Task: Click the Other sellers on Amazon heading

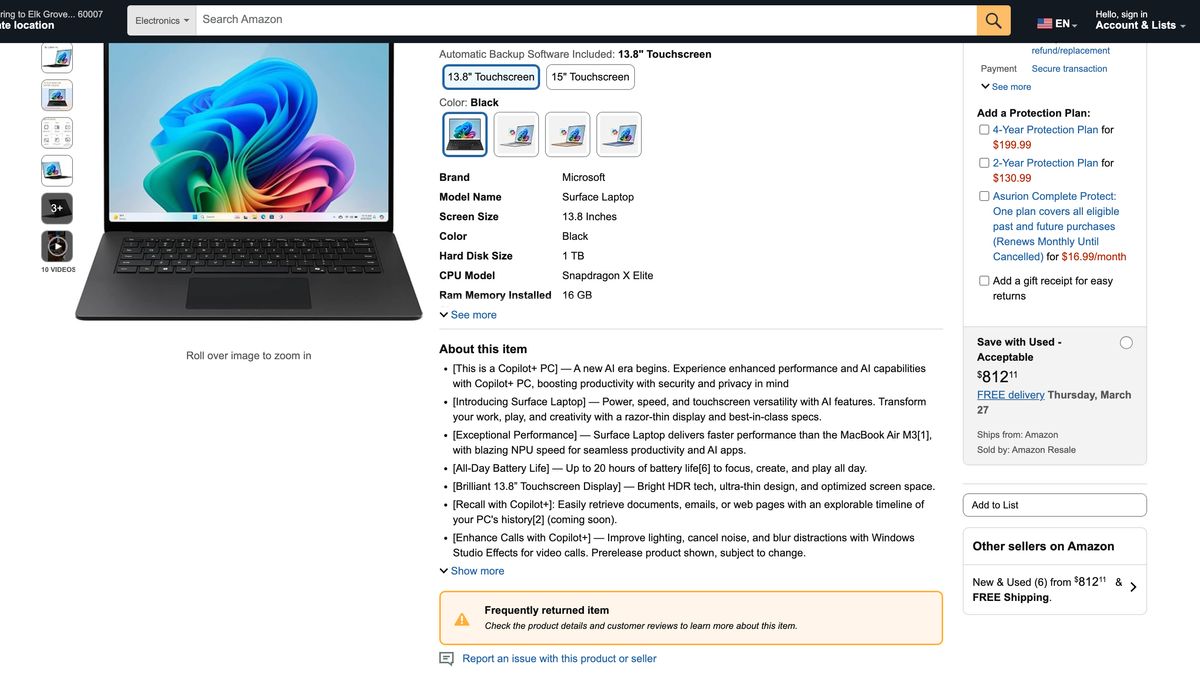Action: pos(1043,546)
